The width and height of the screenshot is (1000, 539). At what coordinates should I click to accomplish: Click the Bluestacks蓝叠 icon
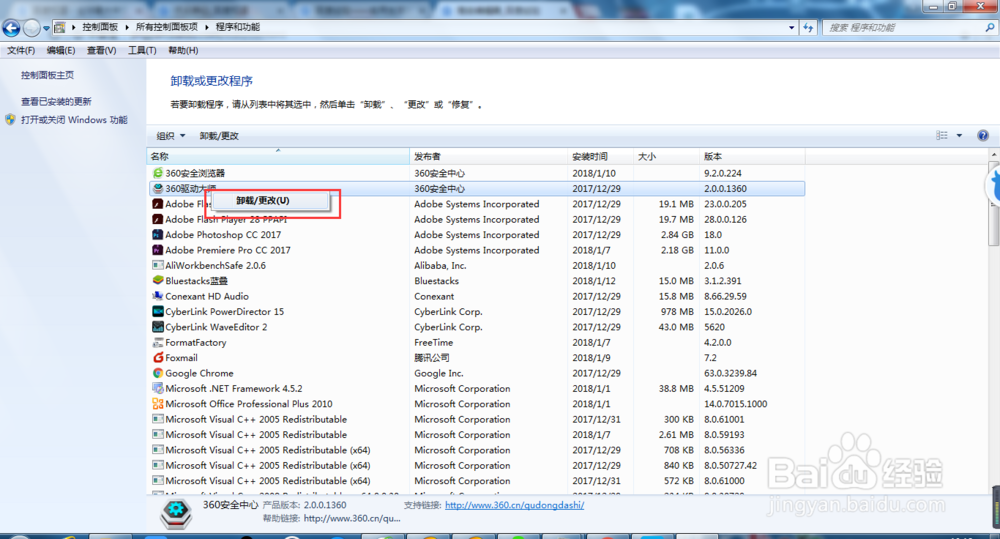pos(158,281)
